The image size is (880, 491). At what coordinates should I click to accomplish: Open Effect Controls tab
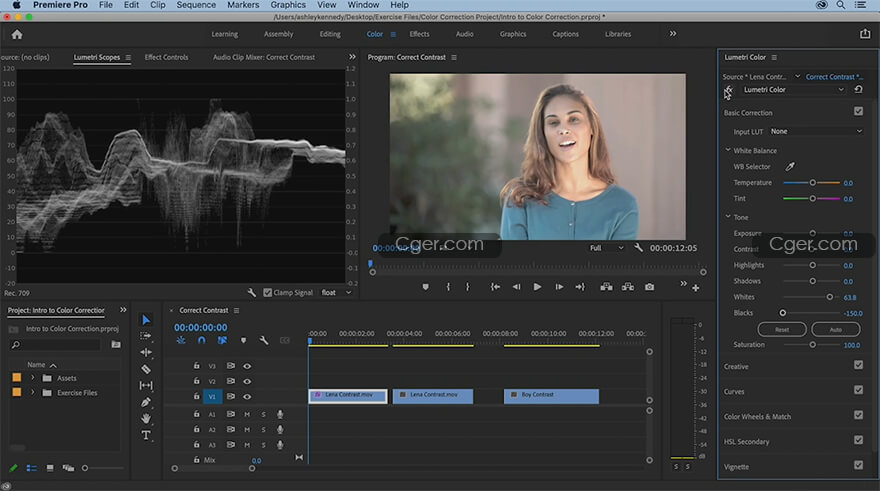click(167, 57)
